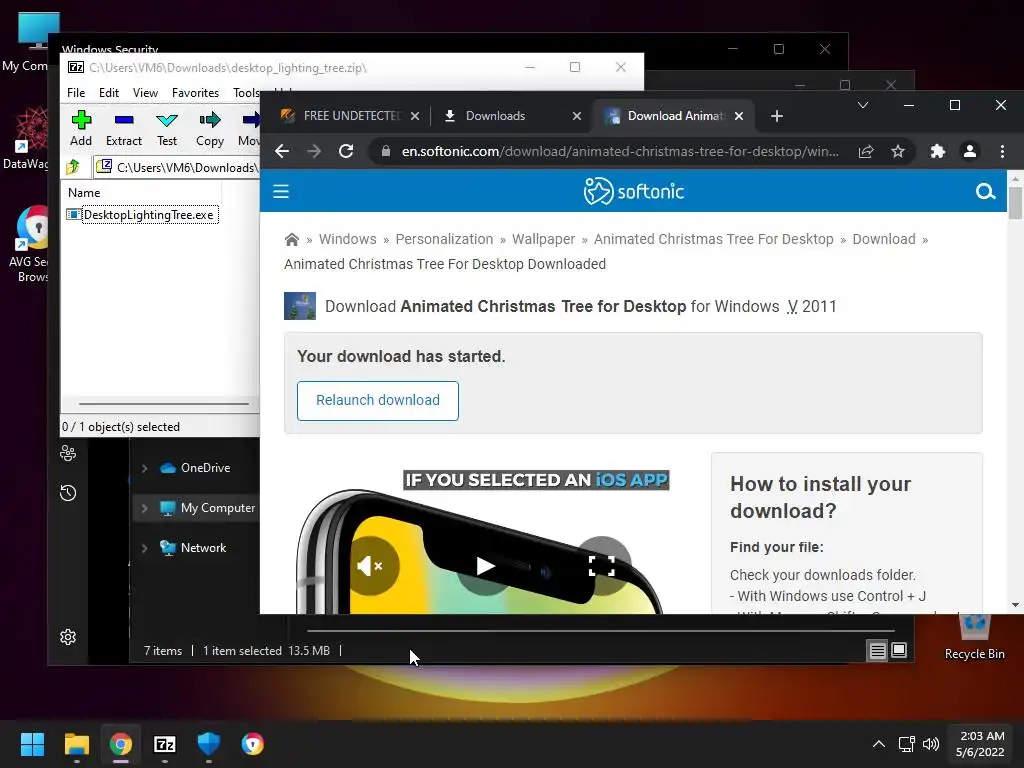Expand OneDrive in File Explorer tree
Viewport: 1024px width, 768px height.
click(144, 468)
